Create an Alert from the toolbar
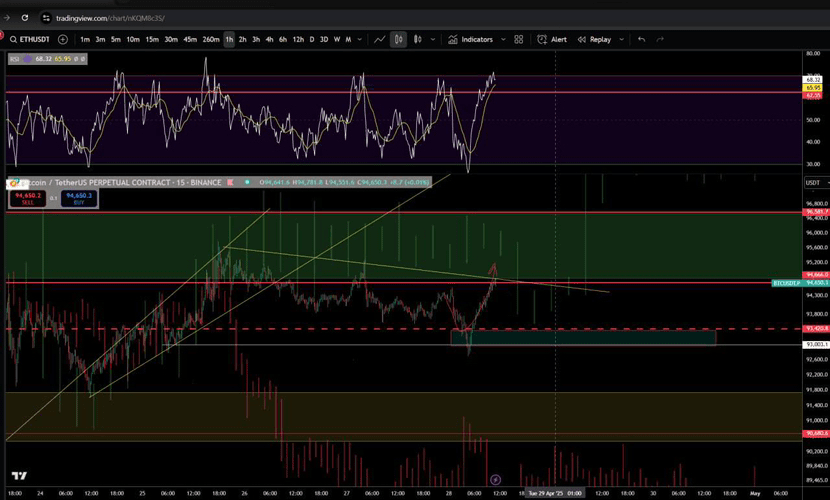 coord(552,40)
